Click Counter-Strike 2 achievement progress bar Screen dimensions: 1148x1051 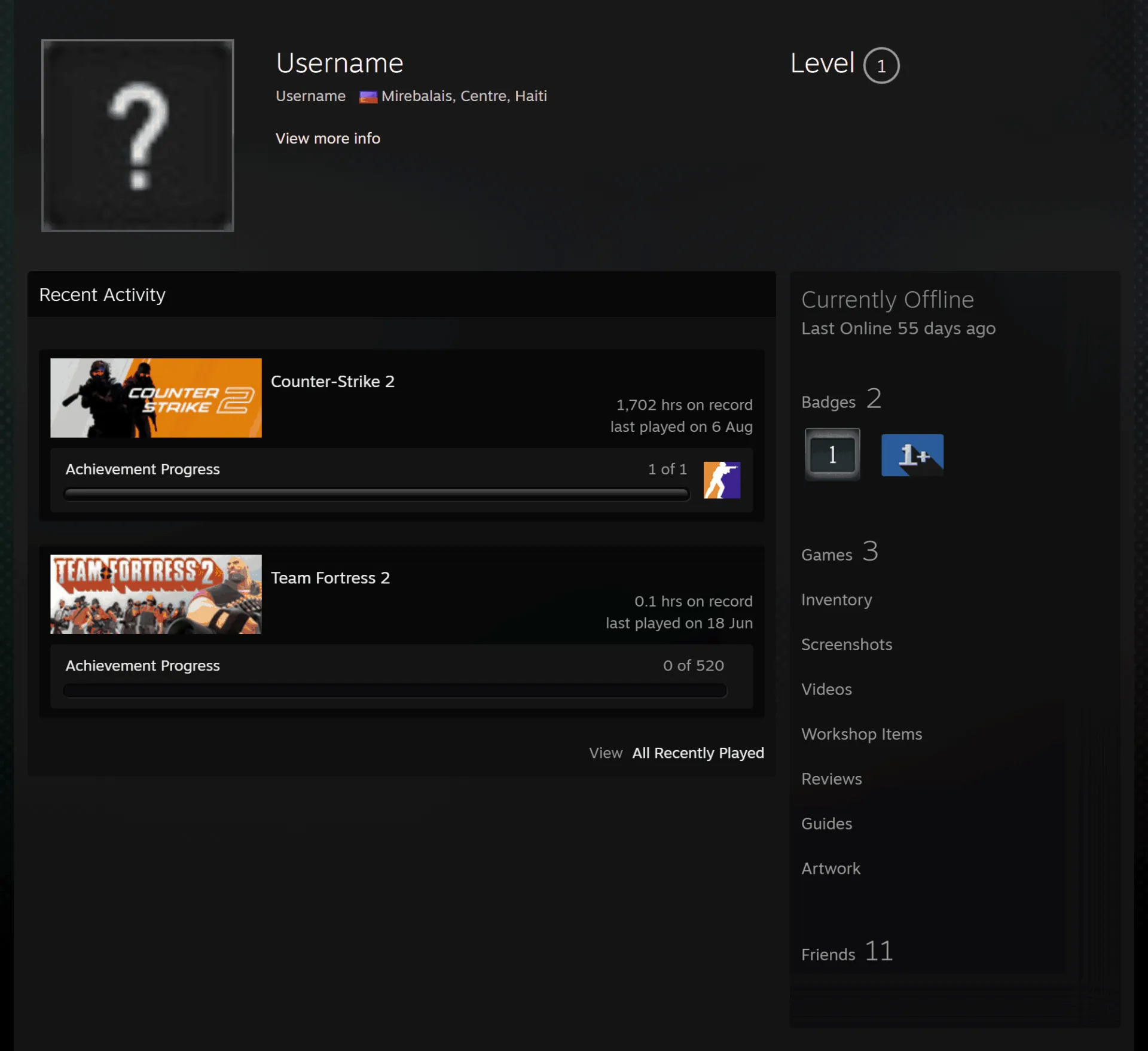click(x=377, y=494)
